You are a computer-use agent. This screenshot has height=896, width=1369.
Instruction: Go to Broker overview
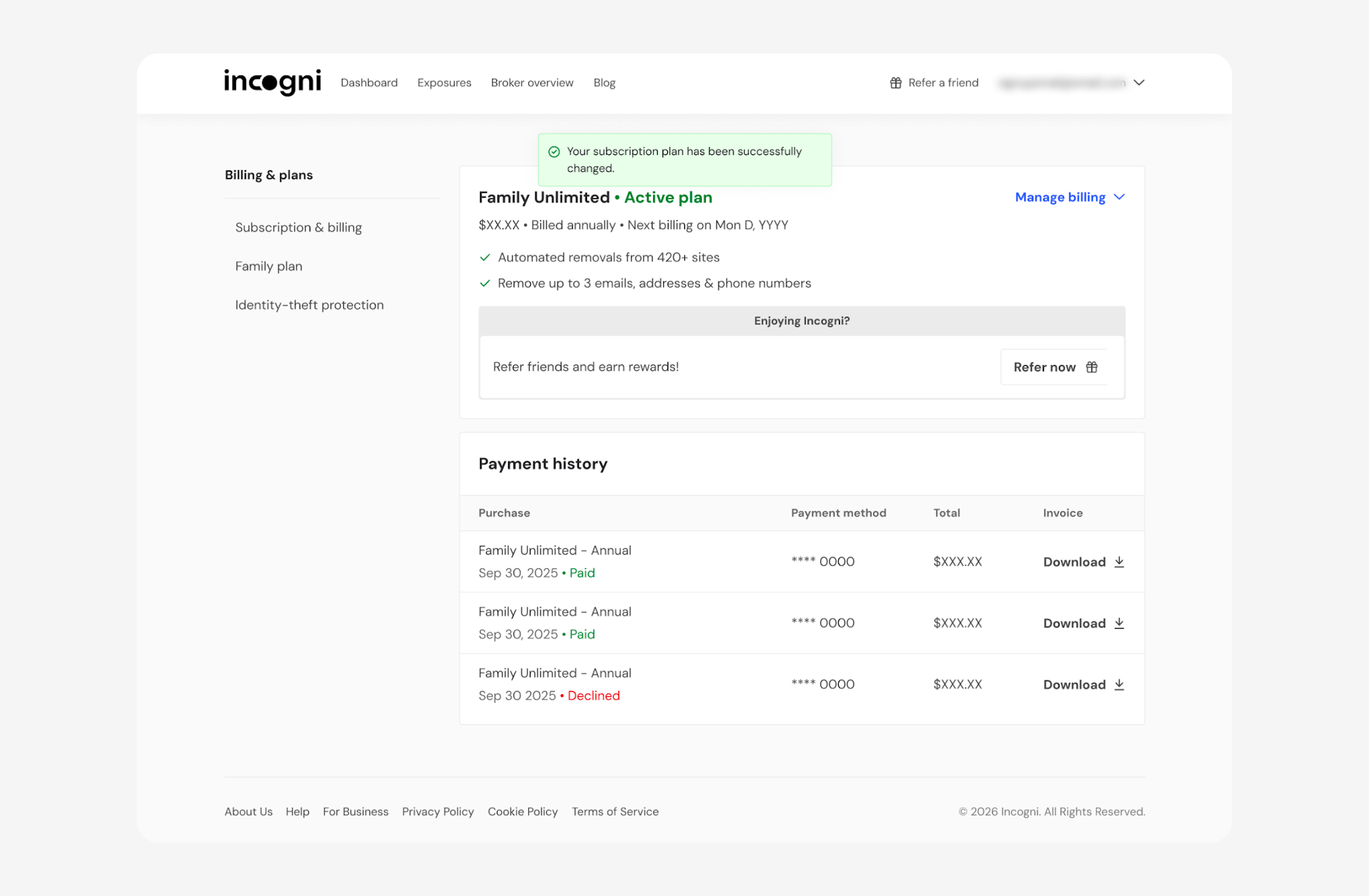pos(532,83)
